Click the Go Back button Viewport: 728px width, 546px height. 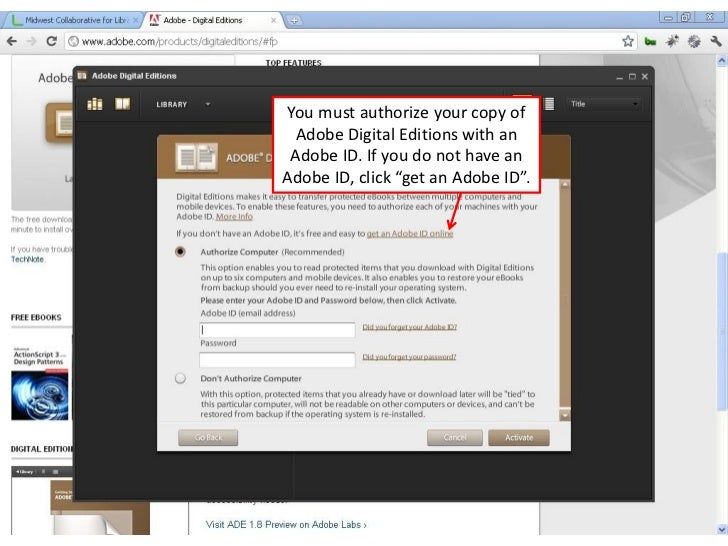point(208,437)
